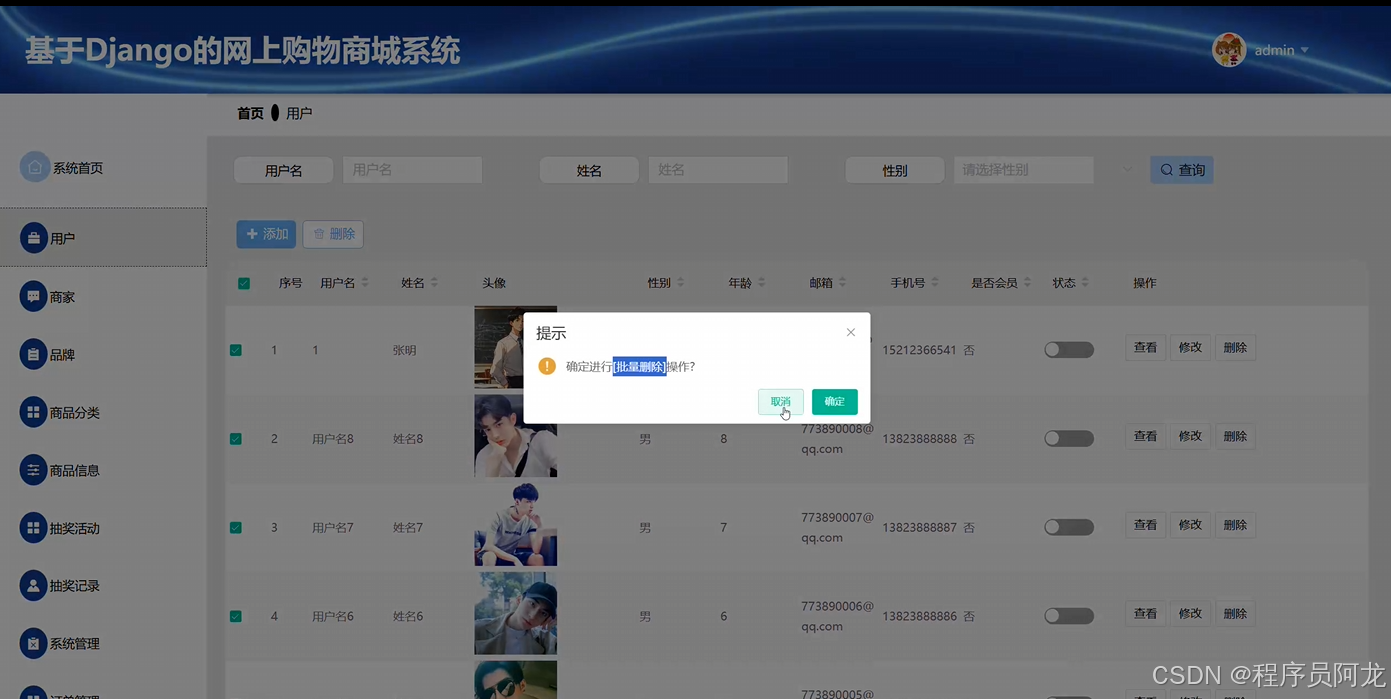Screen dimensions: 1391x699
Task: Click 首页 breadcrumb link
Action: [x=250, y=114]
